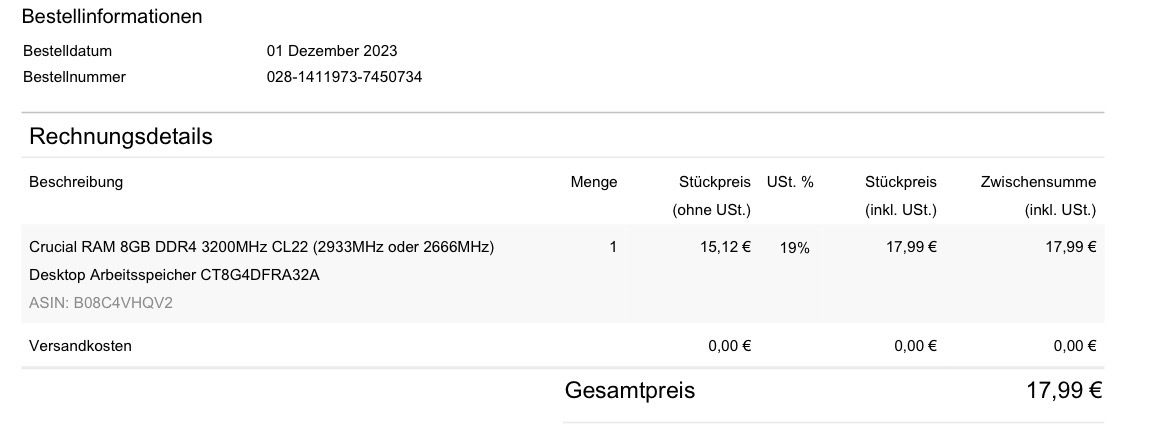
Task: Click the USt. % column header
Action: click(790, 182)
